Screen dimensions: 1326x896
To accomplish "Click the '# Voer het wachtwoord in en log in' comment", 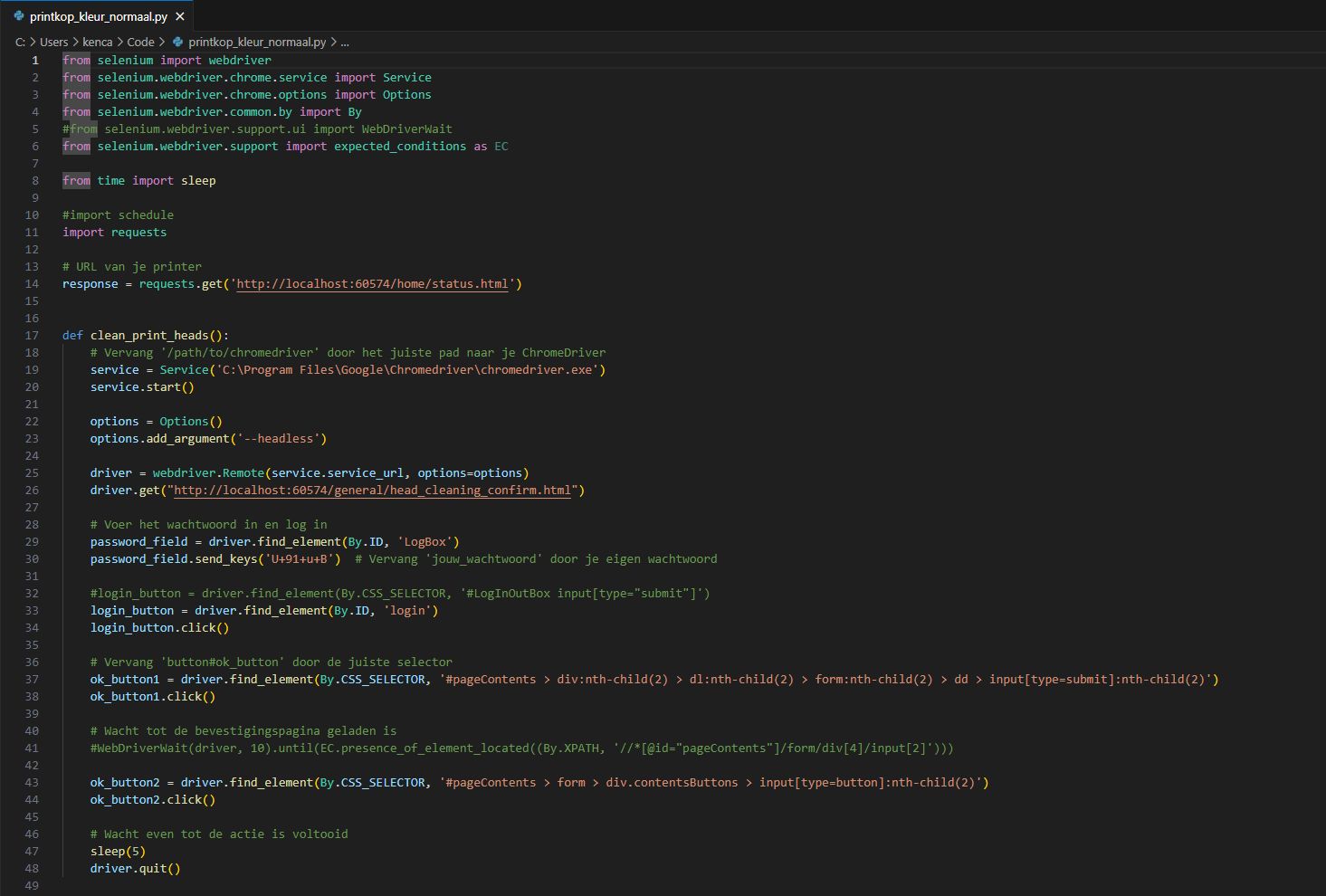I will click(x=209, y=525).
